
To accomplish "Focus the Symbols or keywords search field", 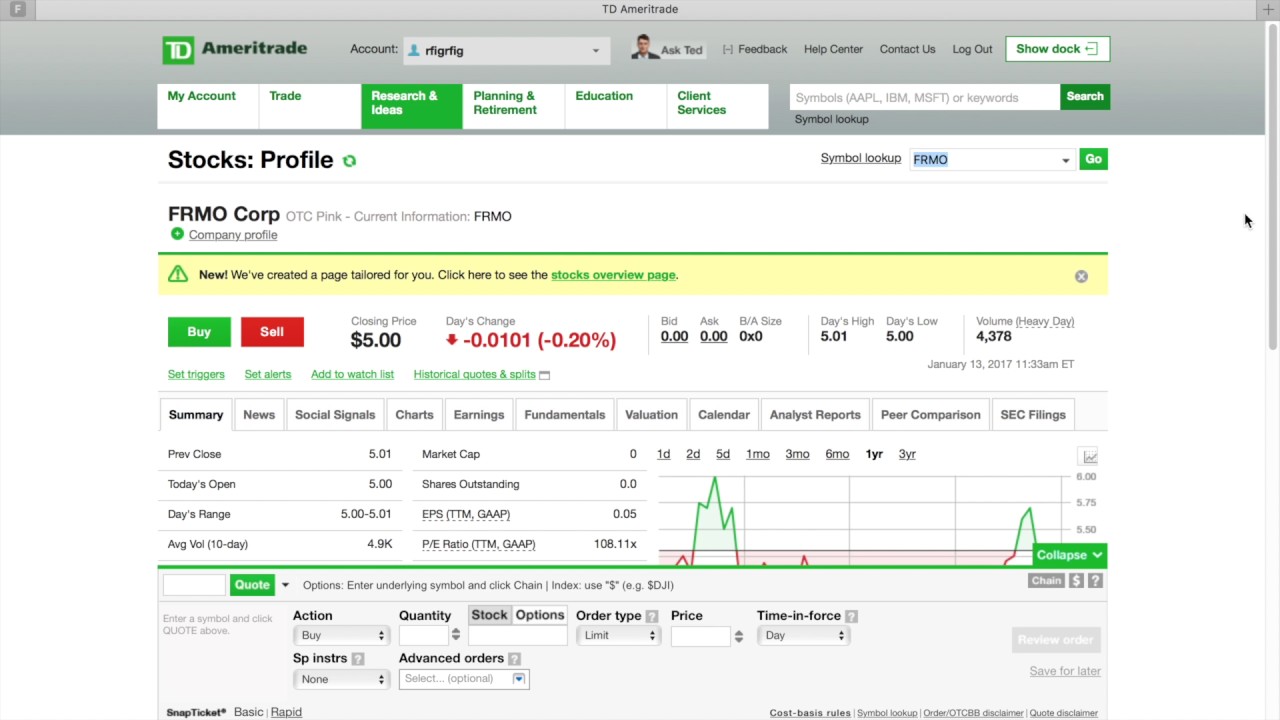I will (925, 97).
